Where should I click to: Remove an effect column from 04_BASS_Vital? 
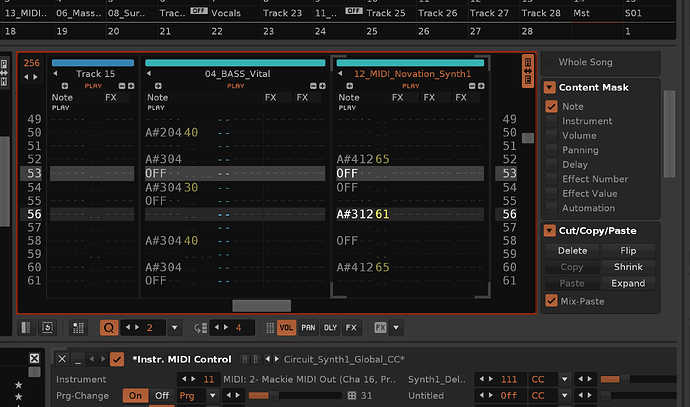(x=313, y=86)
